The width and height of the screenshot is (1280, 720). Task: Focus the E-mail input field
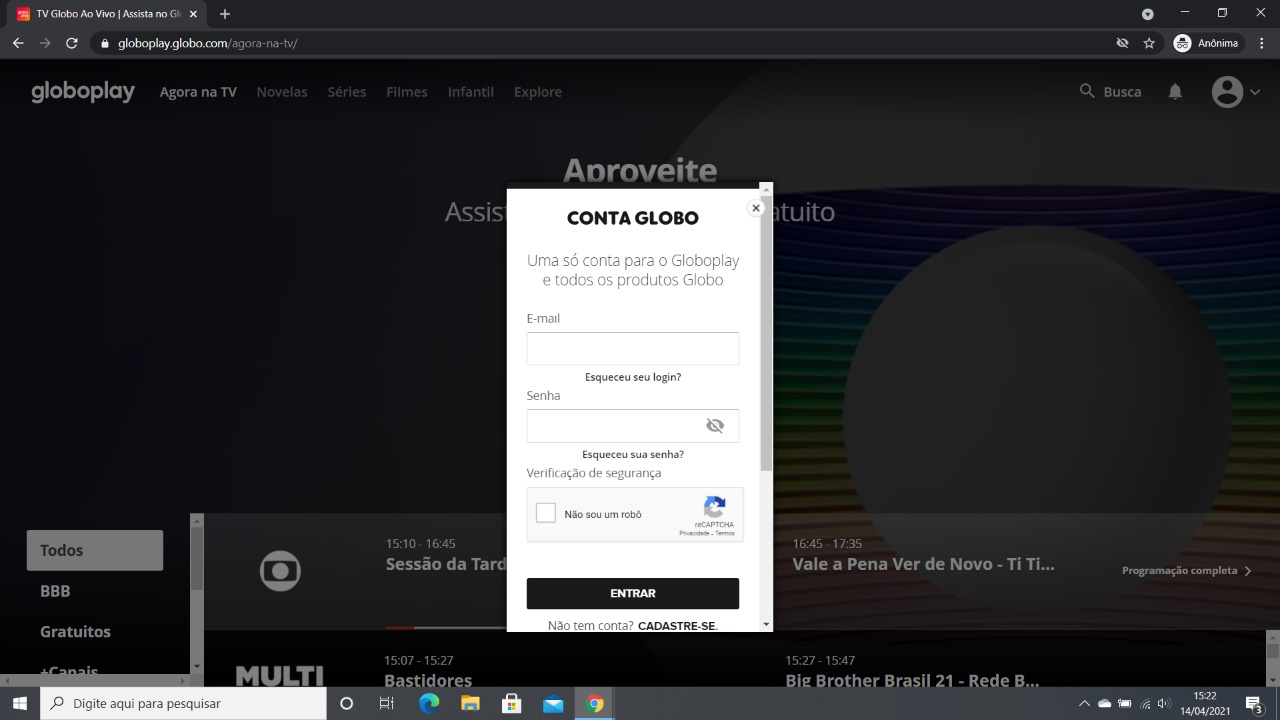pos(633,349)
